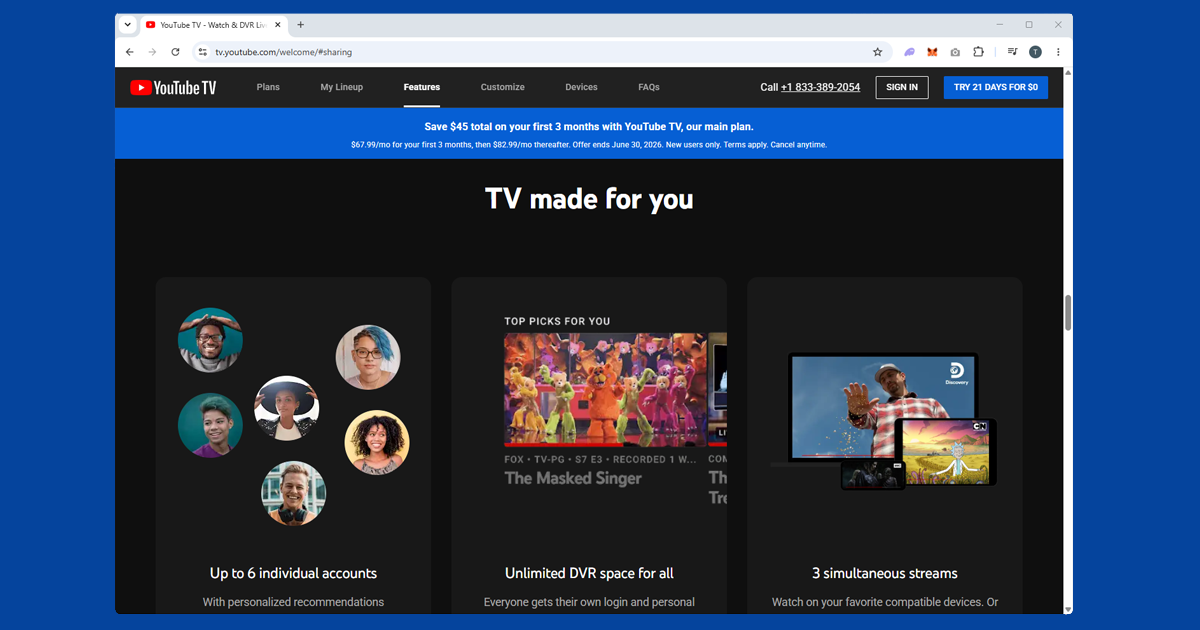Bookmark this page with star icon

coord(878,52)
